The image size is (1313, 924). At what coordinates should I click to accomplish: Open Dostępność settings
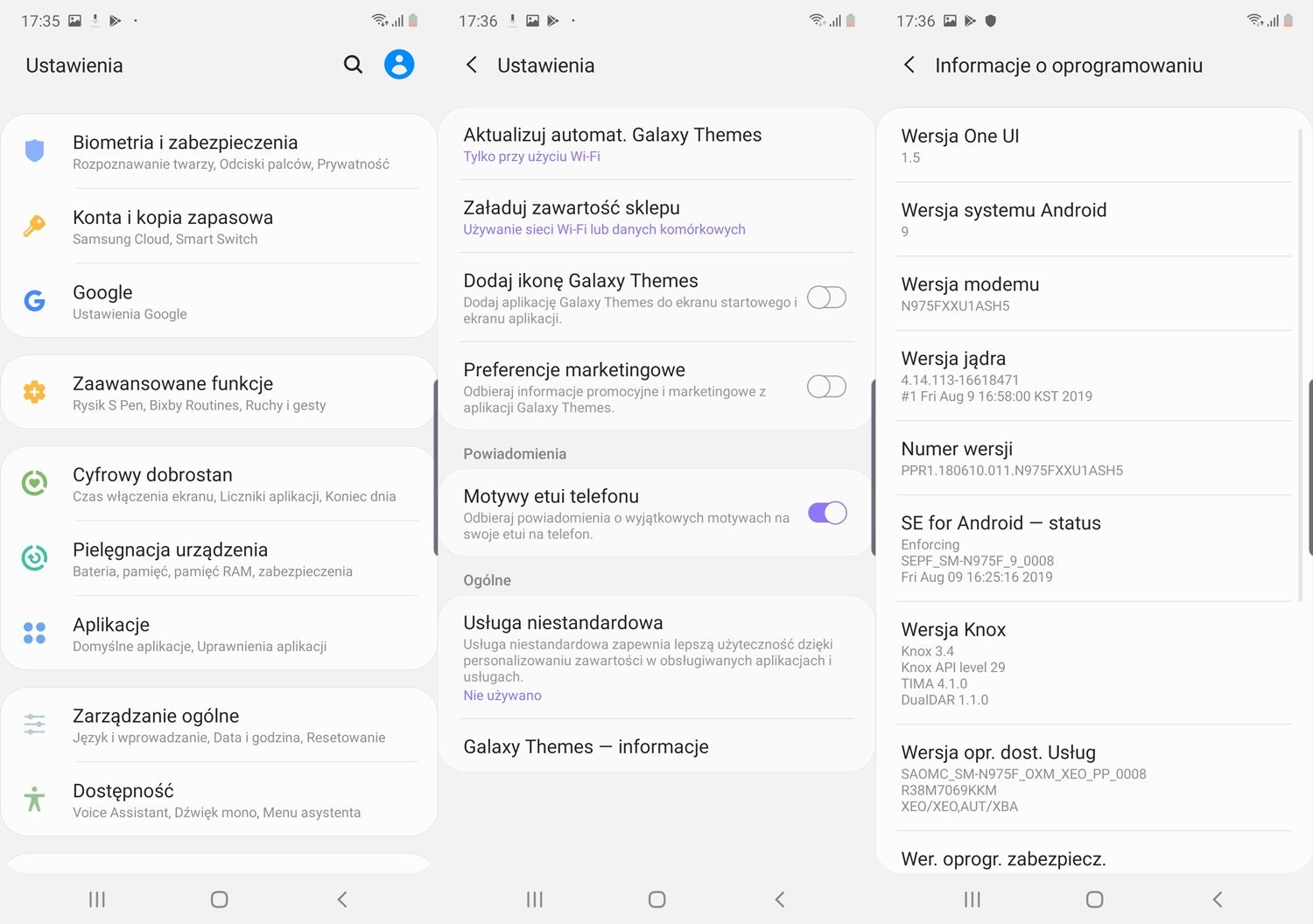219,800
